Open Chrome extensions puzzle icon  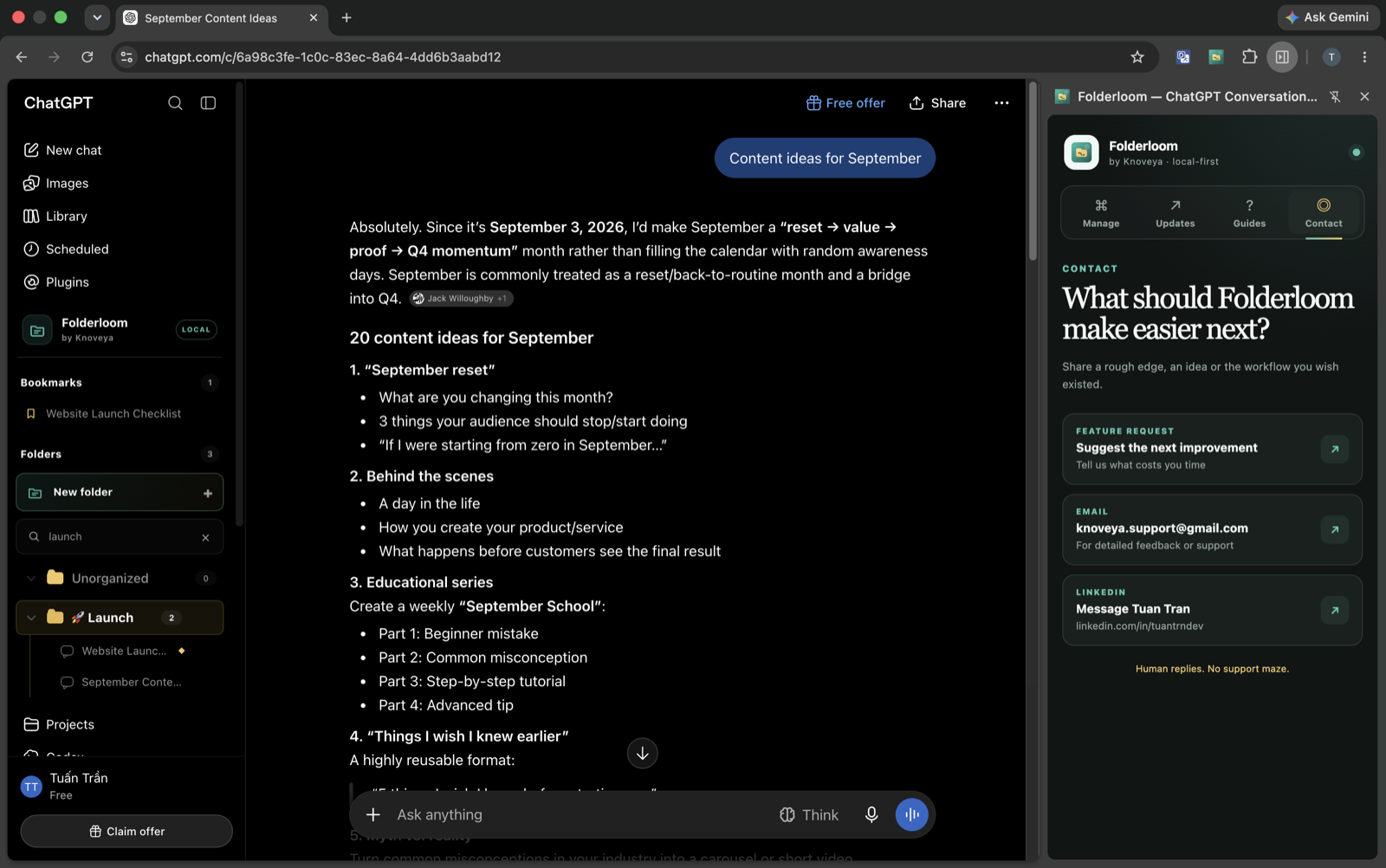pos(1249,57)
